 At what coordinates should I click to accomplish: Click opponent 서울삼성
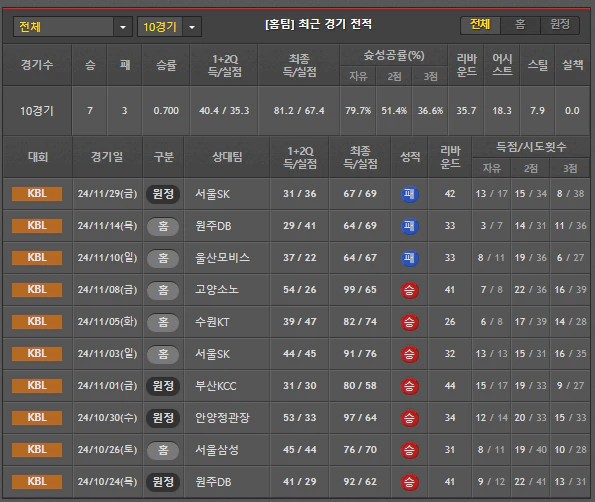(x=217, y=450)
